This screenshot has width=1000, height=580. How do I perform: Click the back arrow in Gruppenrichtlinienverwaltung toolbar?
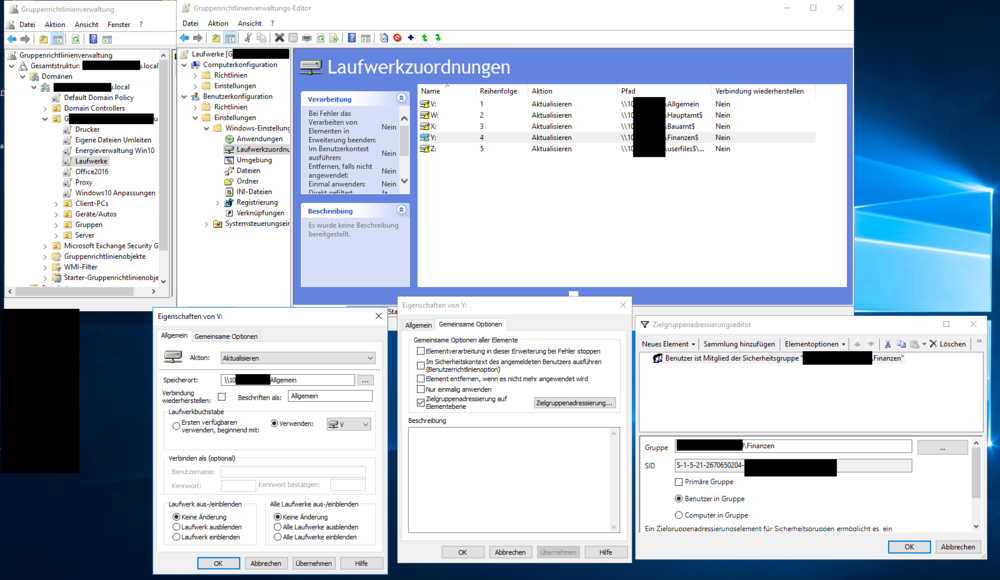click(12, 38)
